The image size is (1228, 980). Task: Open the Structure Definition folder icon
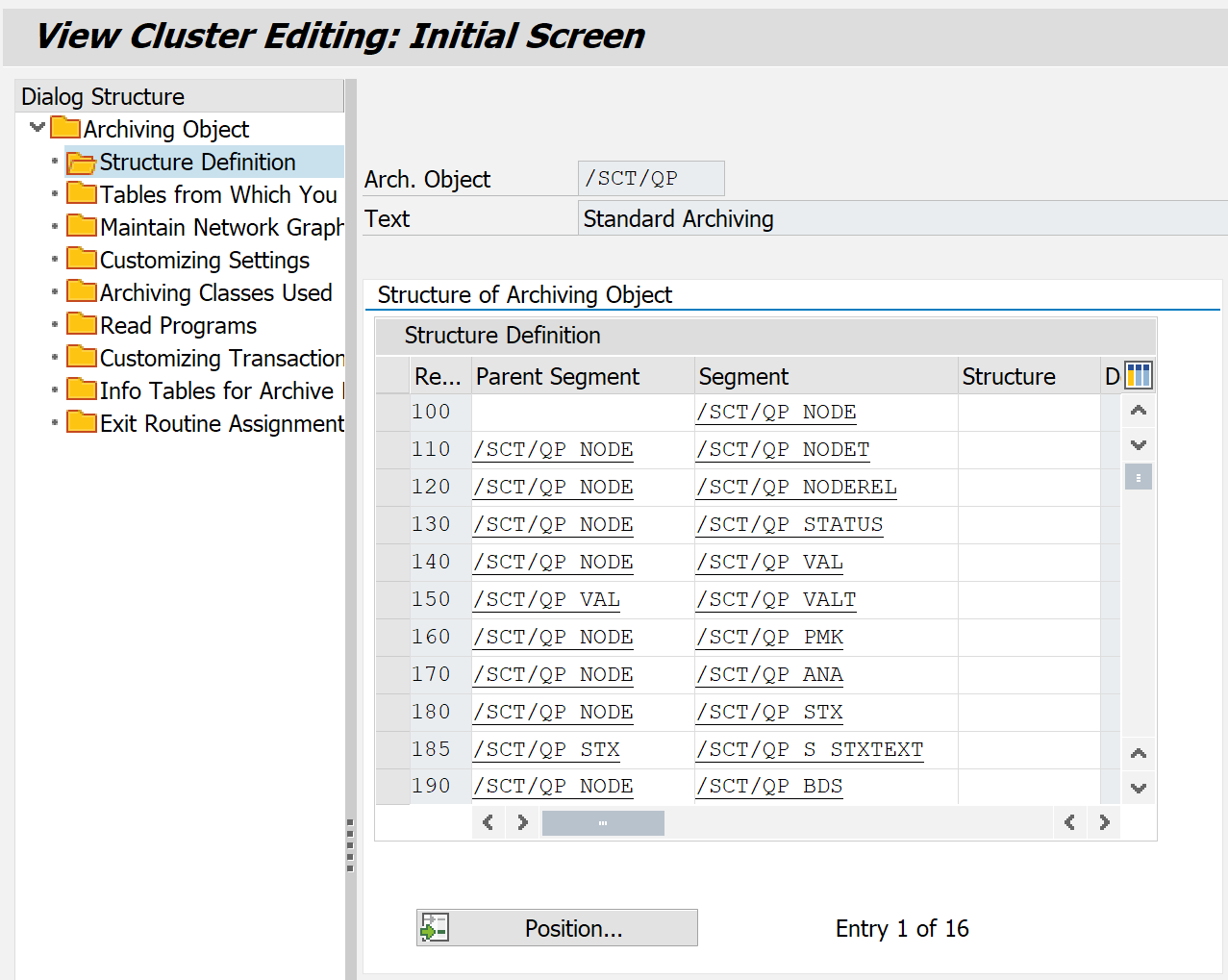[82, 163]
